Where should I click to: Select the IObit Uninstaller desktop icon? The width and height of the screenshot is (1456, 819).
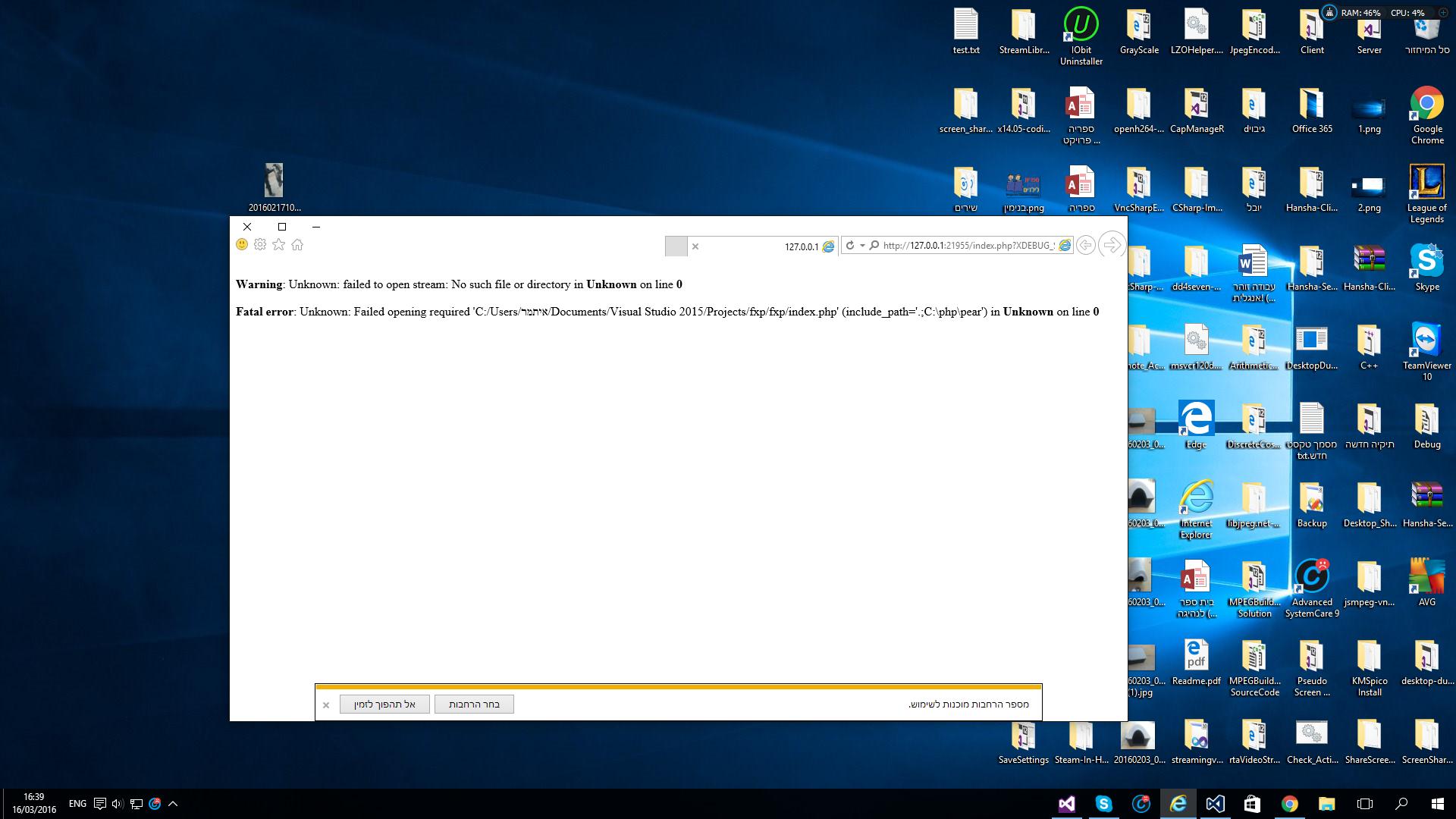click(x=1081, y=37)
